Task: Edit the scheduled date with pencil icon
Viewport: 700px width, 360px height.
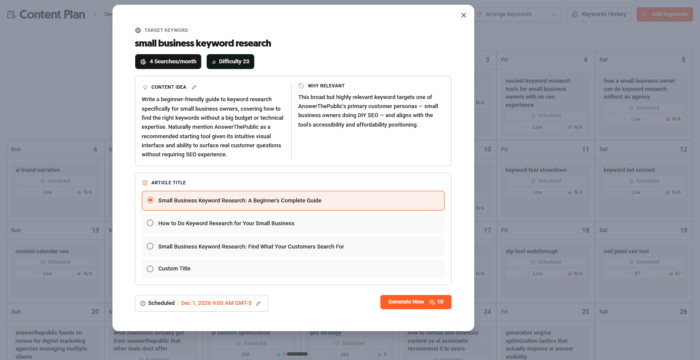Action: pyautogui.click(x=258, y=303)
